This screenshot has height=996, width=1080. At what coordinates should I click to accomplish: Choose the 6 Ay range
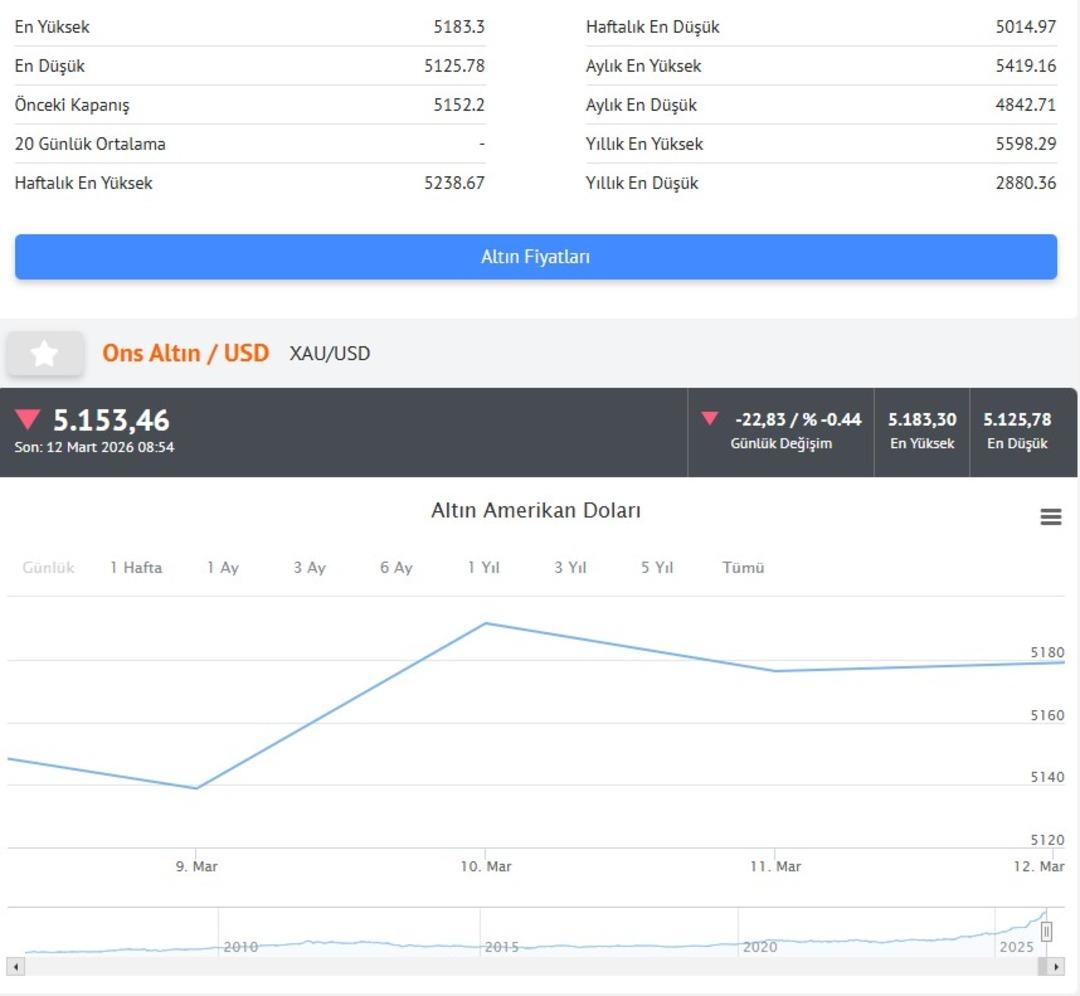[x=396, y=567]
